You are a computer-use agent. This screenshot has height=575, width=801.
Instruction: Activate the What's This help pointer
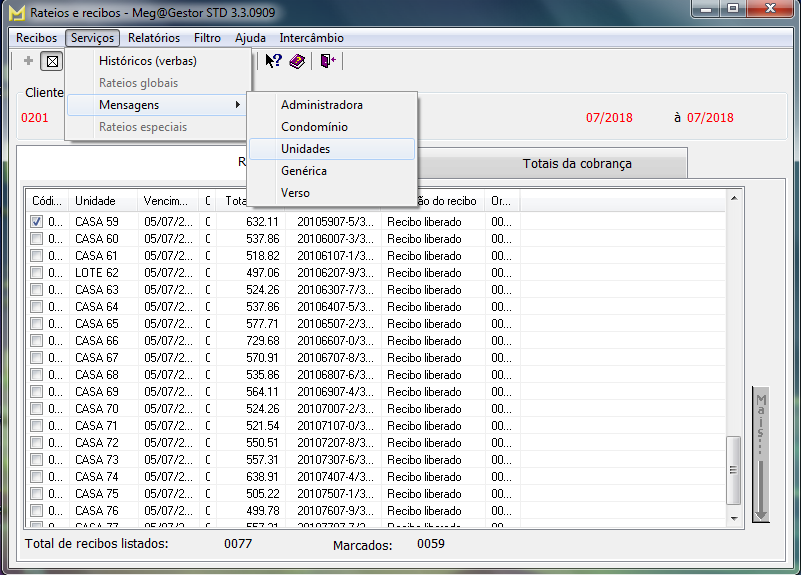tap(273, 61)
